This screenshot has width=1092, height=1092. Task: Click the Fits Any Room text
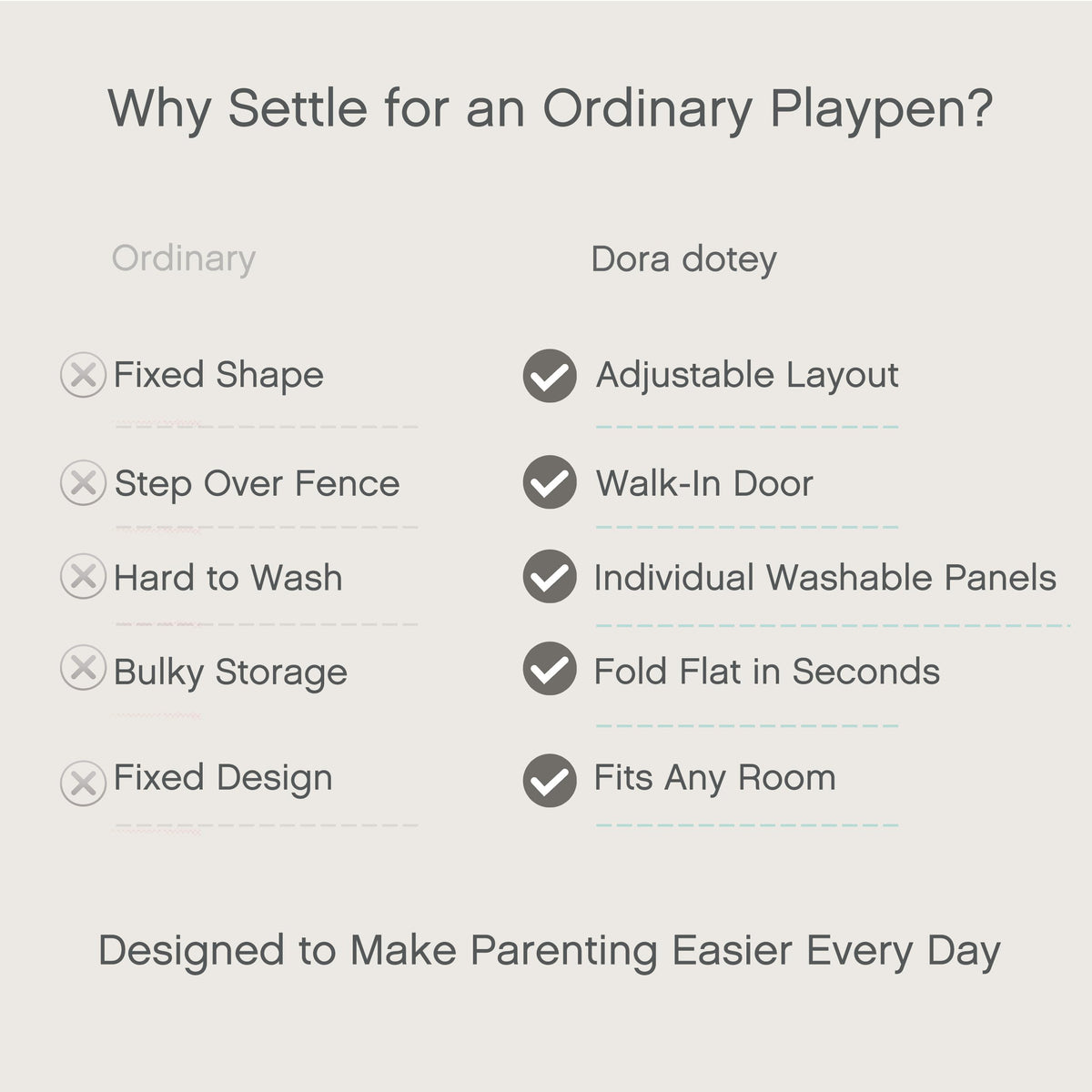pyautogui.click(x=714, y=779)
